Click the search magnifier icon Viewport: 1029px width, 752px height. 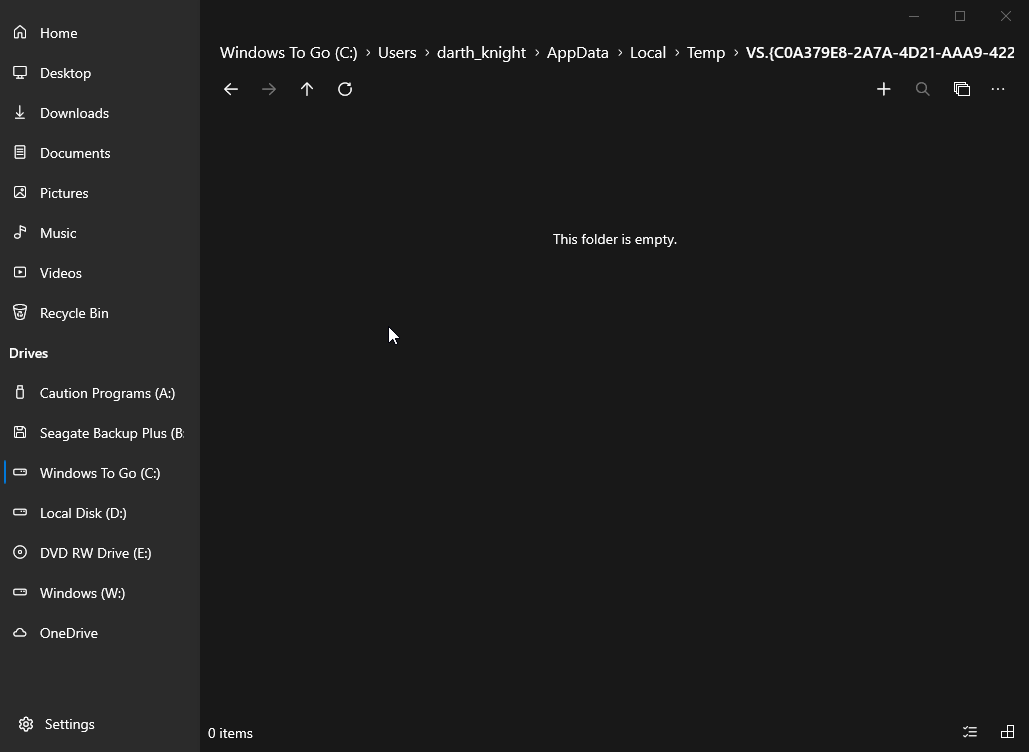(x=923, y=89)
